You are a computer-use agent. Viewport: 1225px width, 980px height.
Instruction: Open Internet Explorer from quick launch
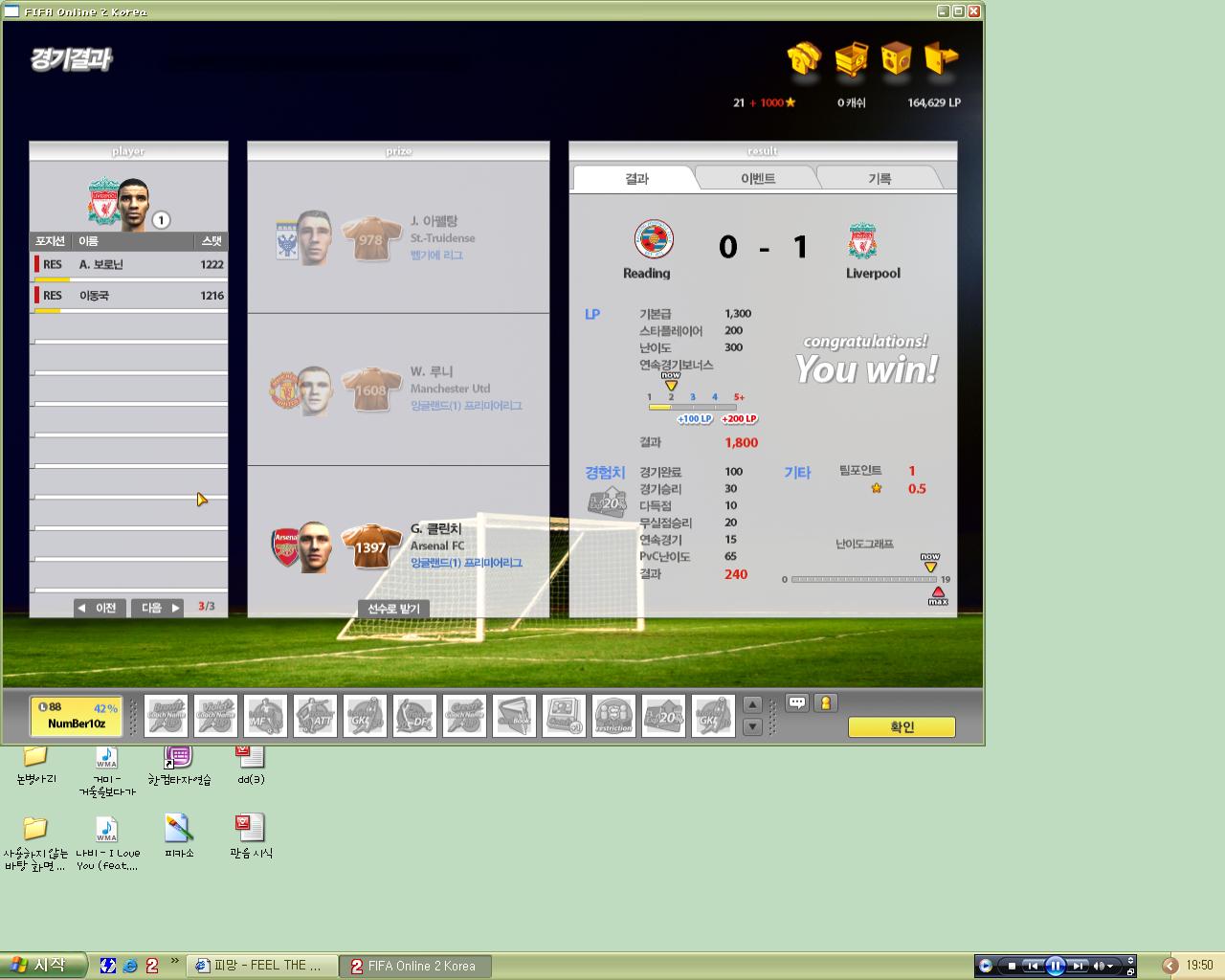tap(130, 966)
